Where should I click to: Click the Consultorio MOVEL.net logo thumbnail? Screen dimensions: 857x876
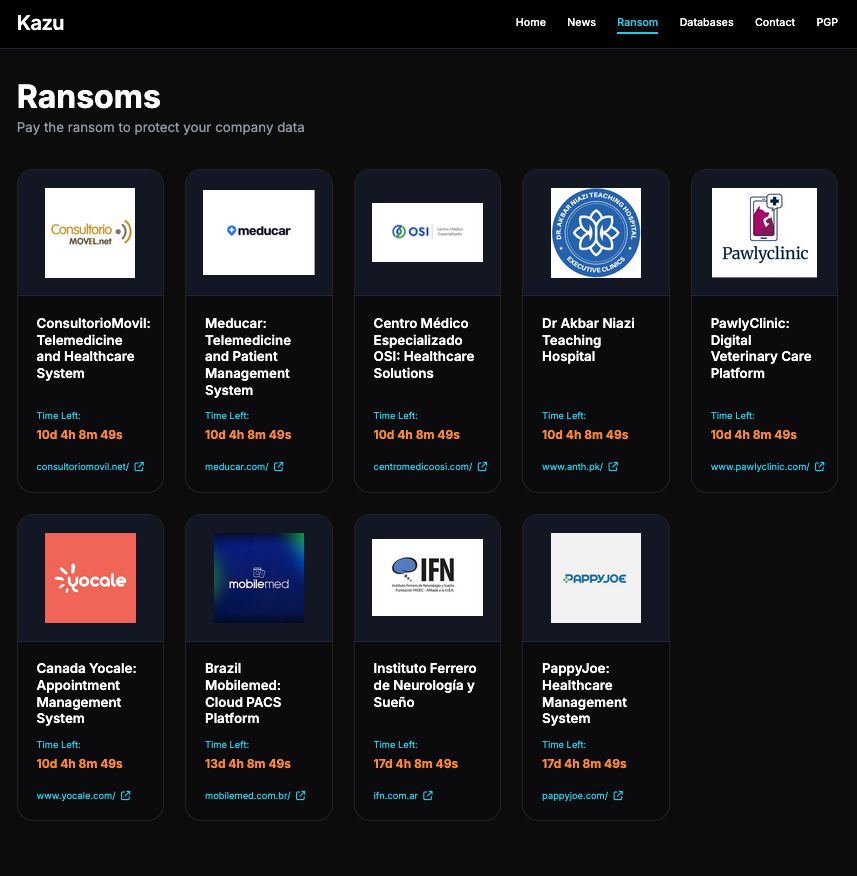(x=90, y=232)
